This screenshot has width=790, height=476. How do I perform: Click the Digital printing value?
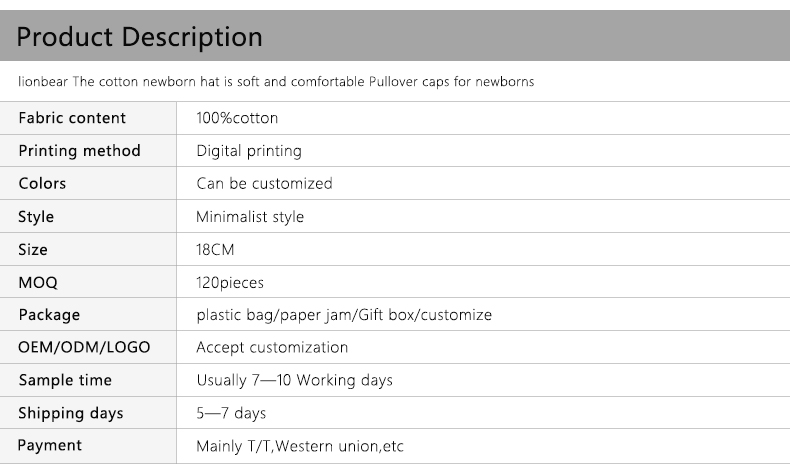[x=249, y=151]
